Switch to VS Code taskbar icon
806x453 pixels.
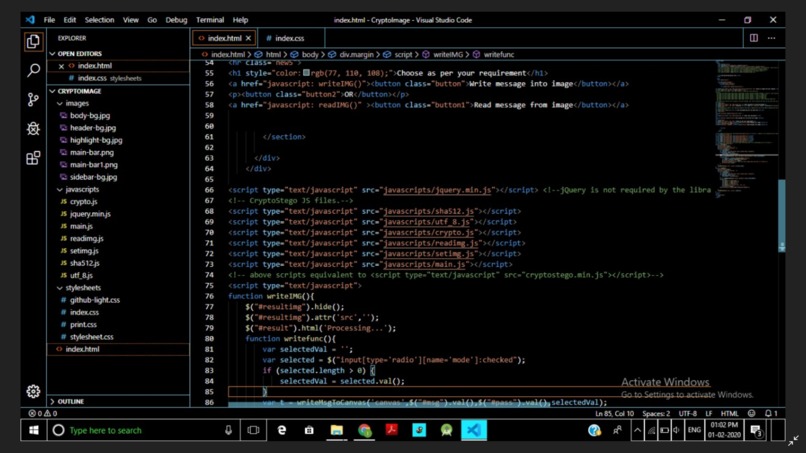tap(473, 430)
